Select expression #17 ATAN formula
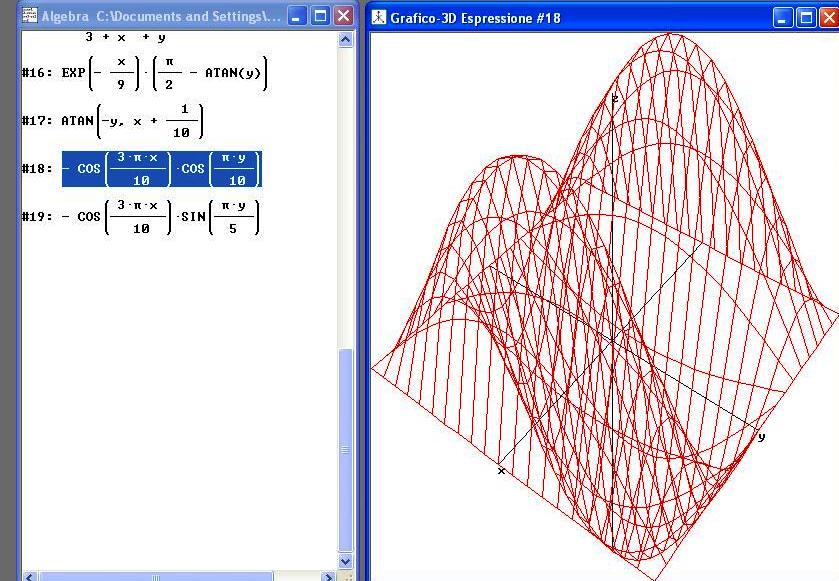Image resolution: width=839 pixels, height=581 pixels. [x=132, y=121]
